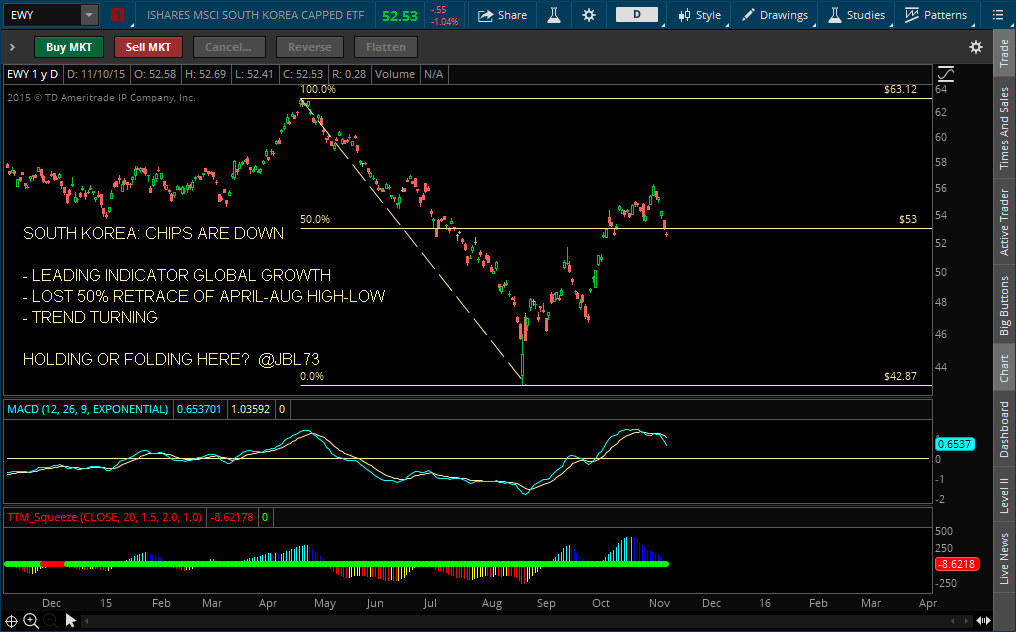
Task: Open the Active Trader side tab
Action: click(x=1004, y=222)
